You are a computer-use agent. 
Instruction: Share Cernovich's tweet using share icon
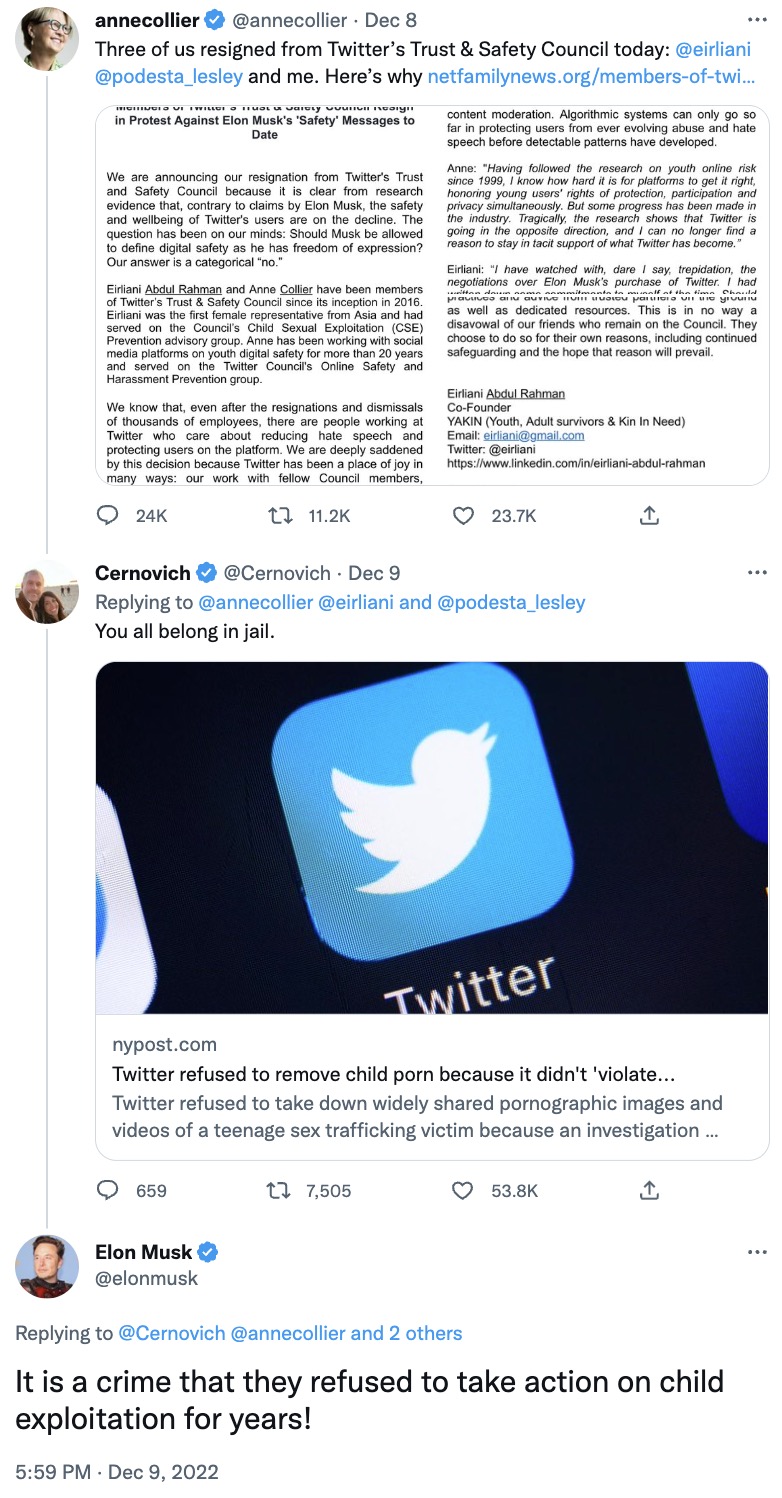pos(649,1190)
